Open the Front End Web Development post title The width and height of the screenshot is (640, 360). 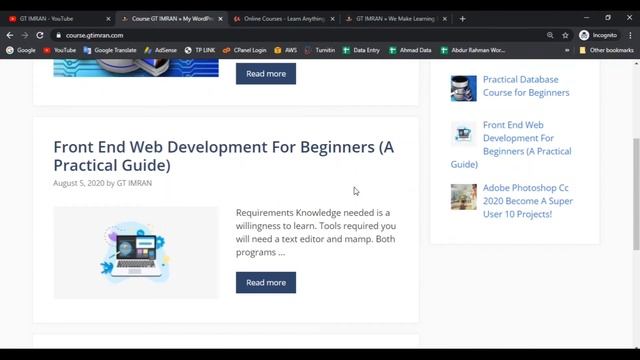(224, 156)
